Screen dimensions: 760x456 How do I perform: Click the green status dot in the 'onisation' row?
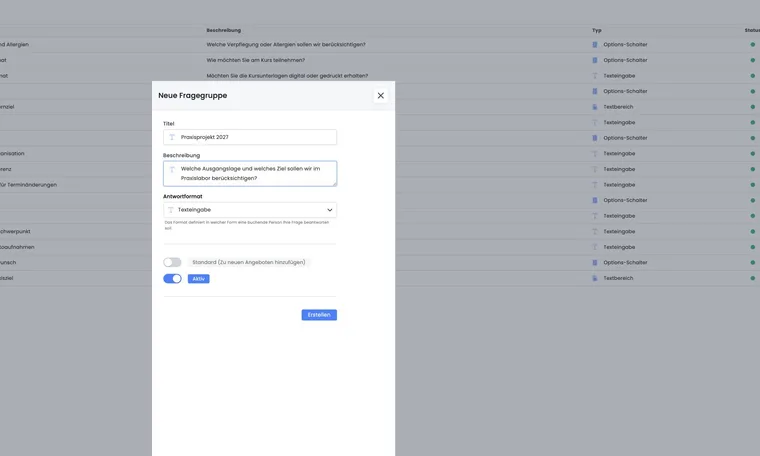753,154
